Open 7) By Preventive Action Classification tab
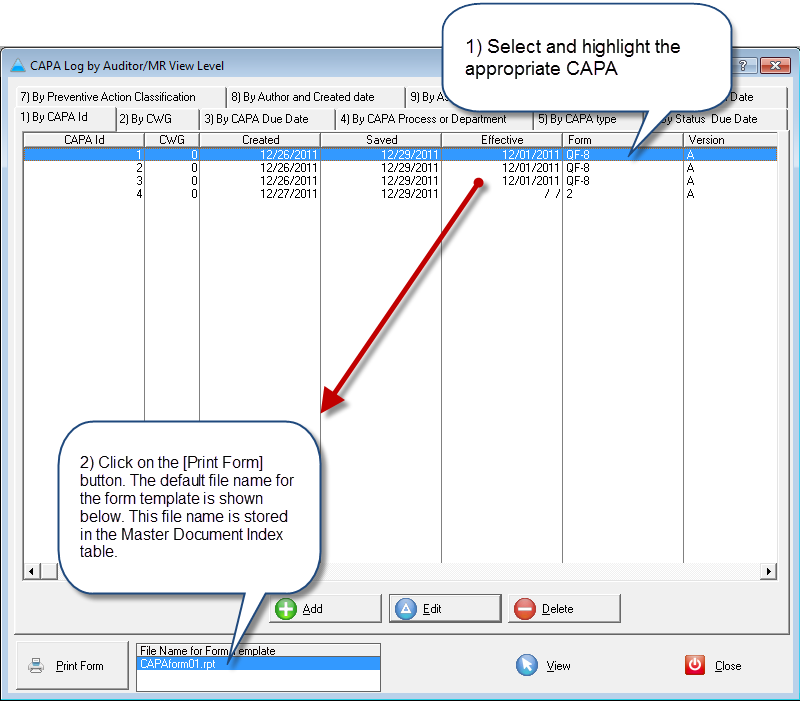This screenshot has height=701, width=800. coord(108,97)
